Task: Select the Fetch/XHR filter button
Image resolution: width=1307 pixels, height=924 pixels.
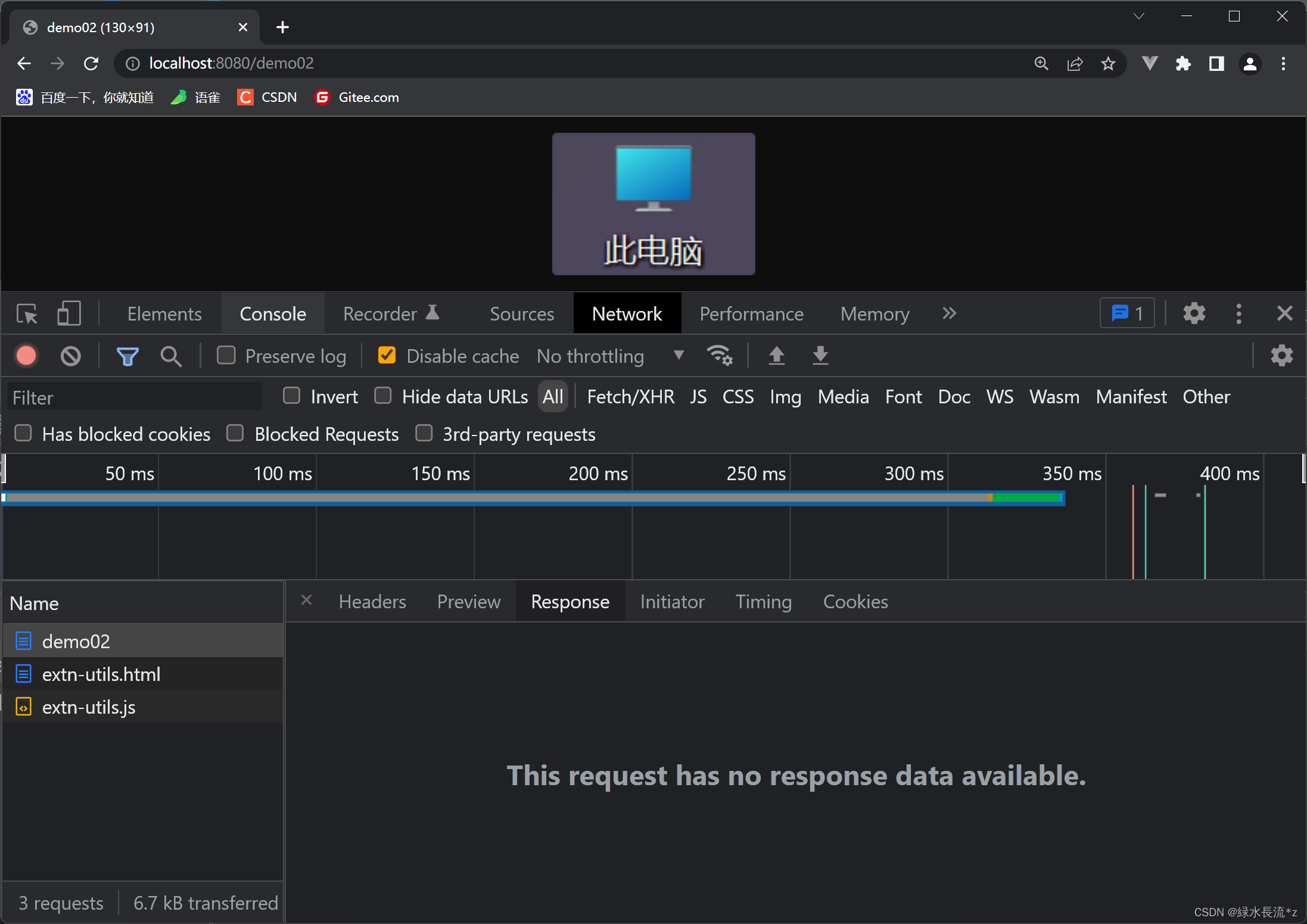Action: [x=629, y=398]
